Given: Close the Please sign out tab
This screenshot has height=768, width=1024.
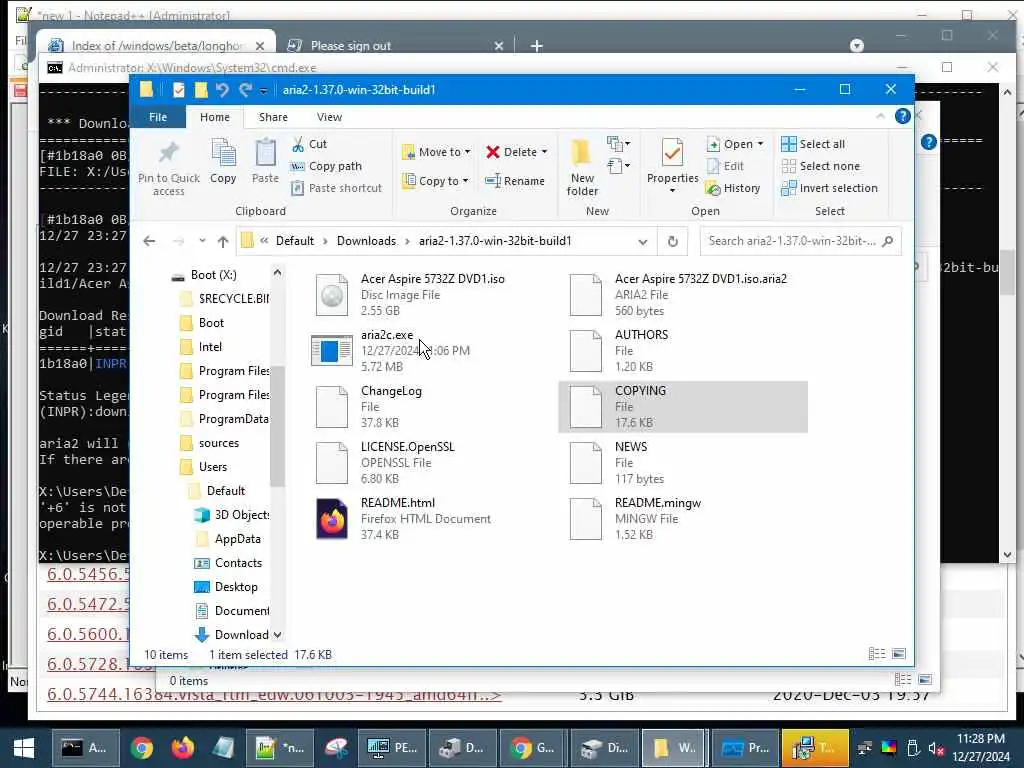Looking at the screenshot, I should tap(499, 46).
